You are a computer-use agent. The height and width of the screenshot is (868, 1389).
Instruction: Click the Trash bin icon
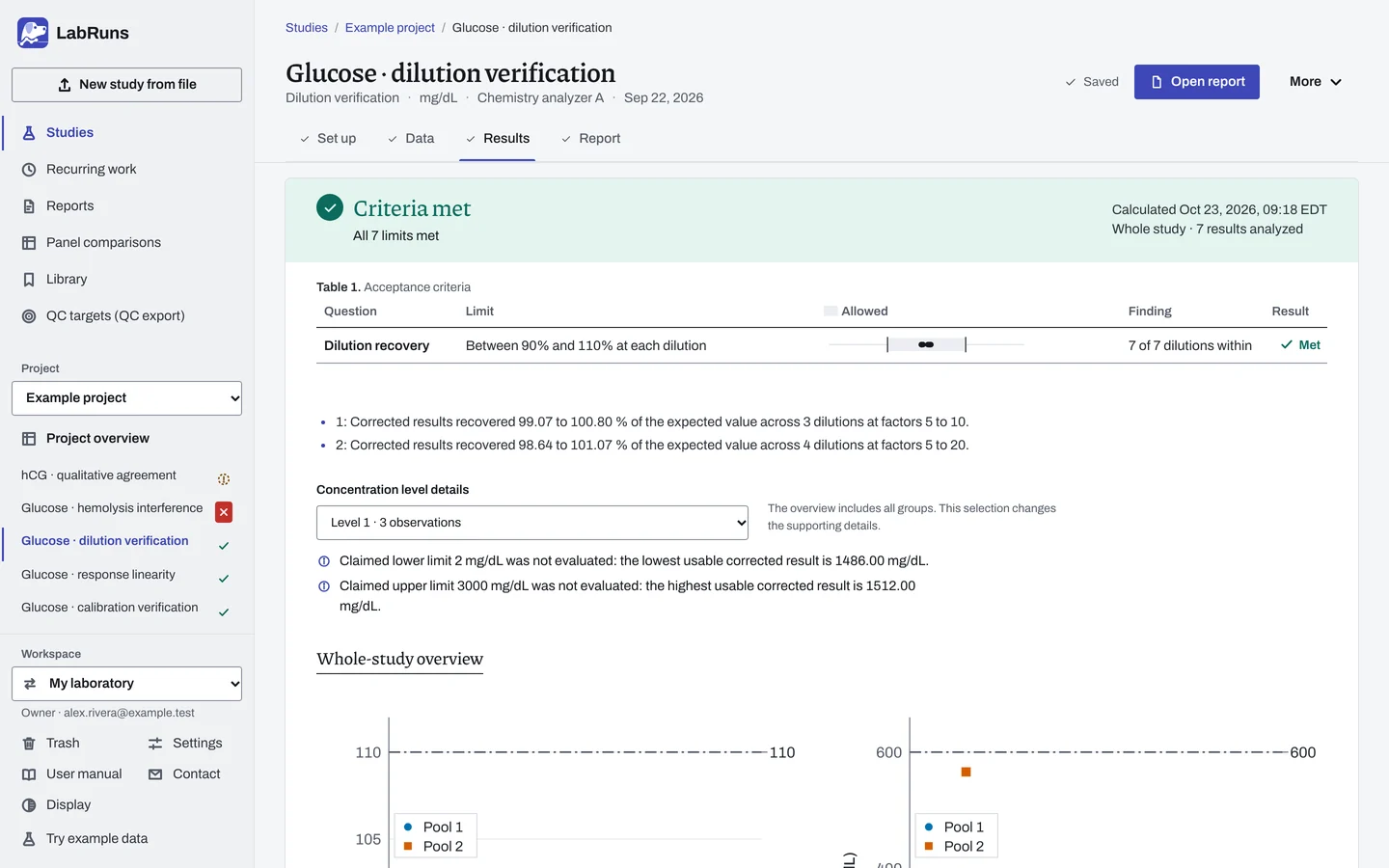(29, 744)
